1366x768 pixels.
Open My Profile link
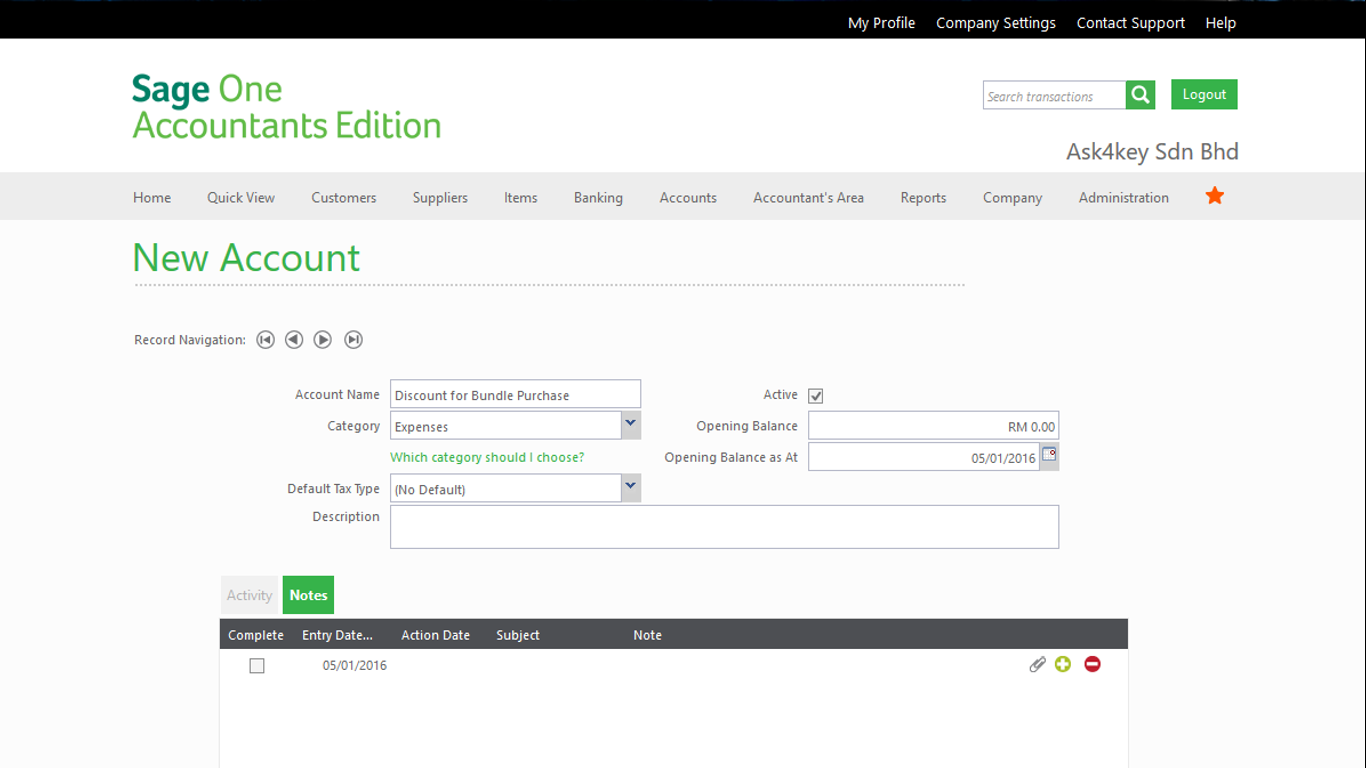[x=881, y=23]
